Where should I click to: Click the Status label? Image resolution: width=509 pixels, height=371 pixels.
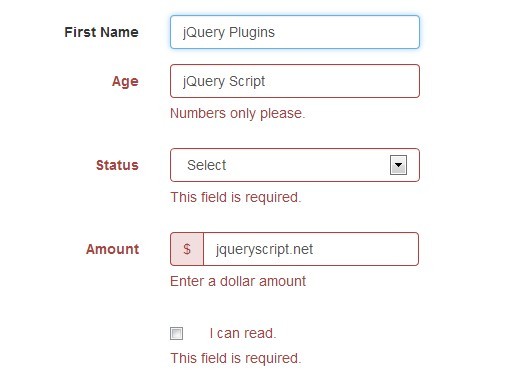(x=117, y=165)
